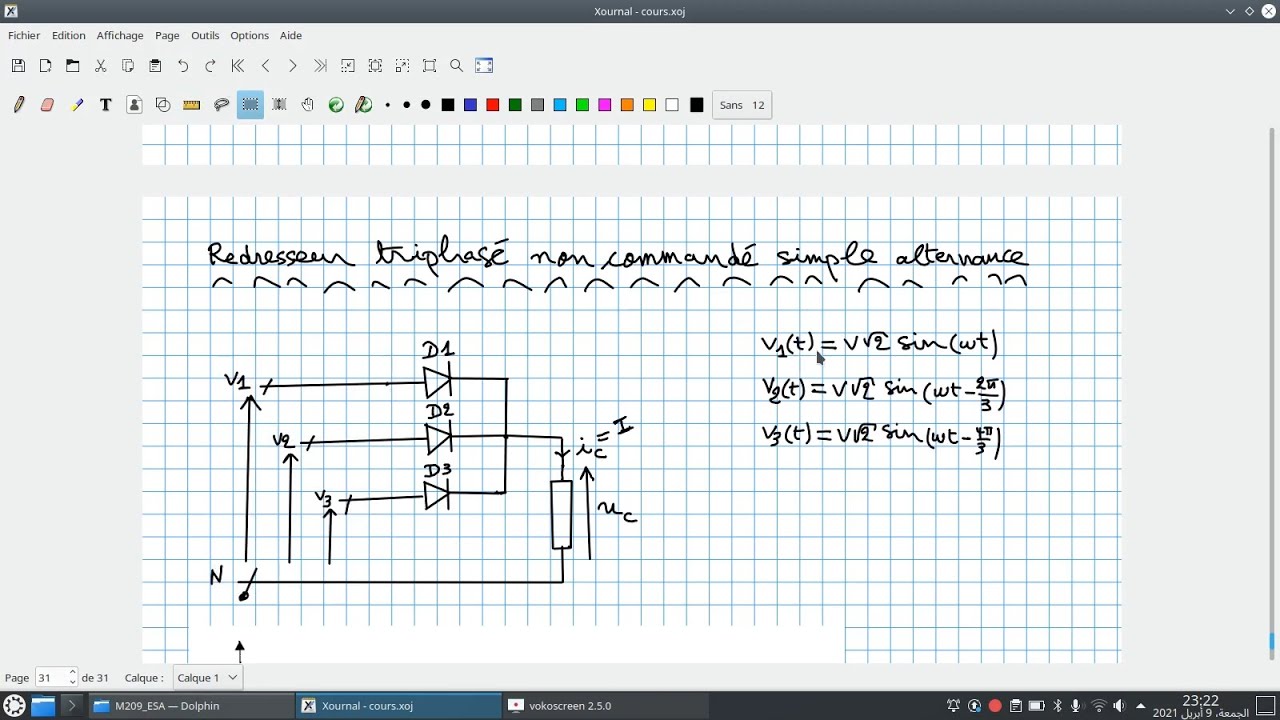Paste from clipboard using the Paste icon
The image size is (1280, 720).
click(x=155, y=66)
